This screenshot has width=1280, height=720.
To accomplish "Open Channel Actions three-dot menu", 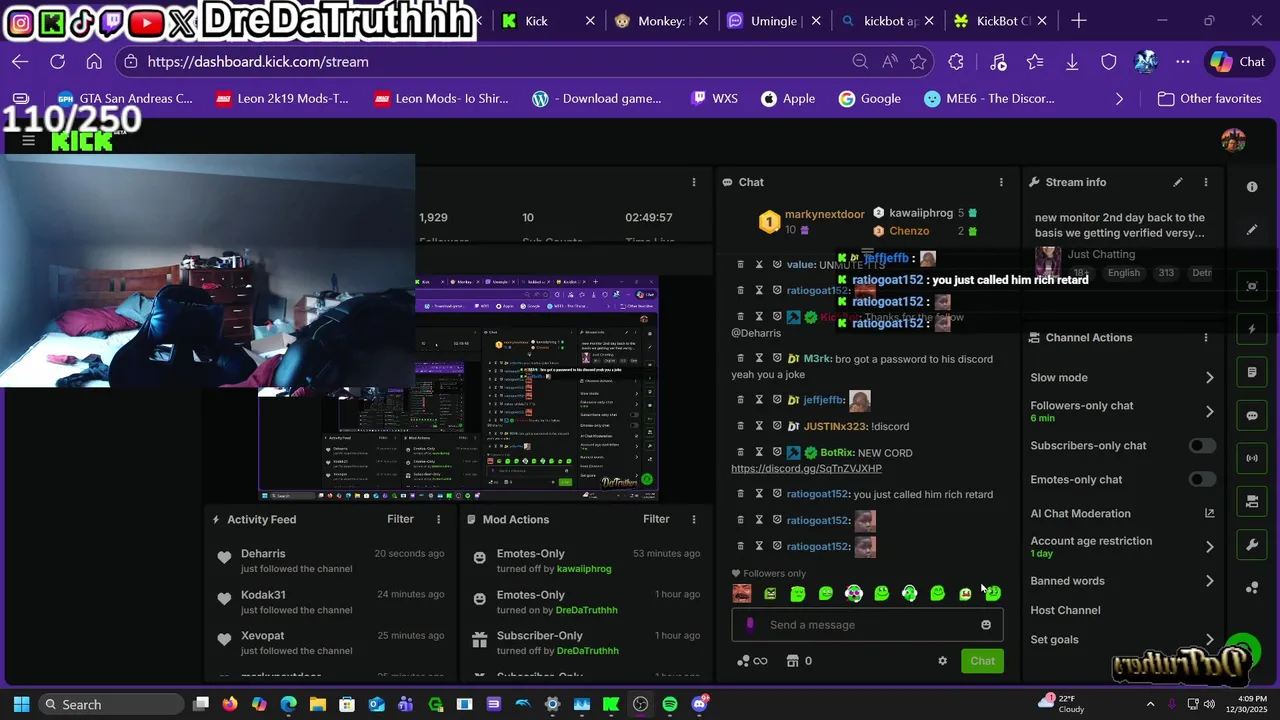I will pos(1206,338).
